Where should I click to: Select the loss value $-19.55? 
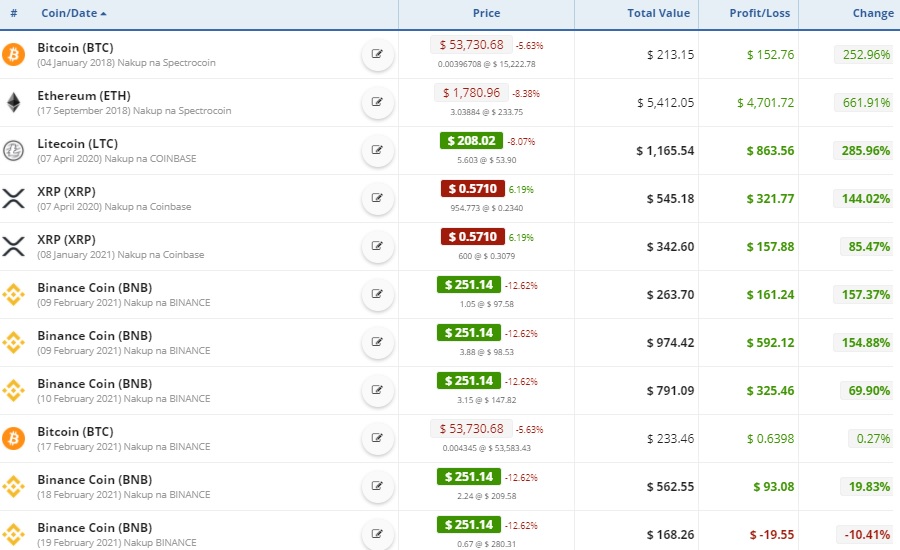pos(772,534)
